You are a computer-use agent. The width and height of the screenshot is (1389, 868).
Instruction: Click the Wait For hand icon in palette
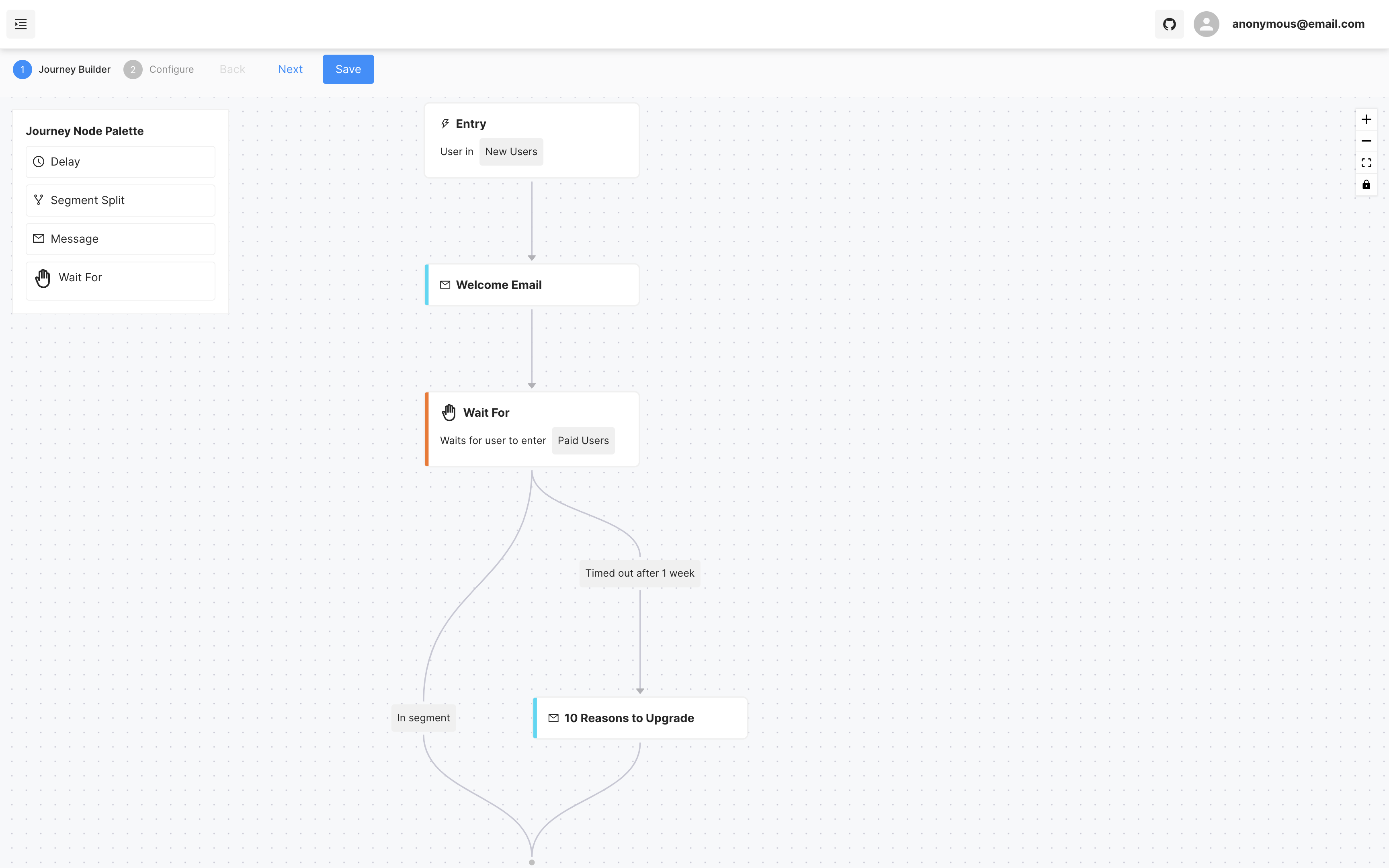tap(43, 278)
